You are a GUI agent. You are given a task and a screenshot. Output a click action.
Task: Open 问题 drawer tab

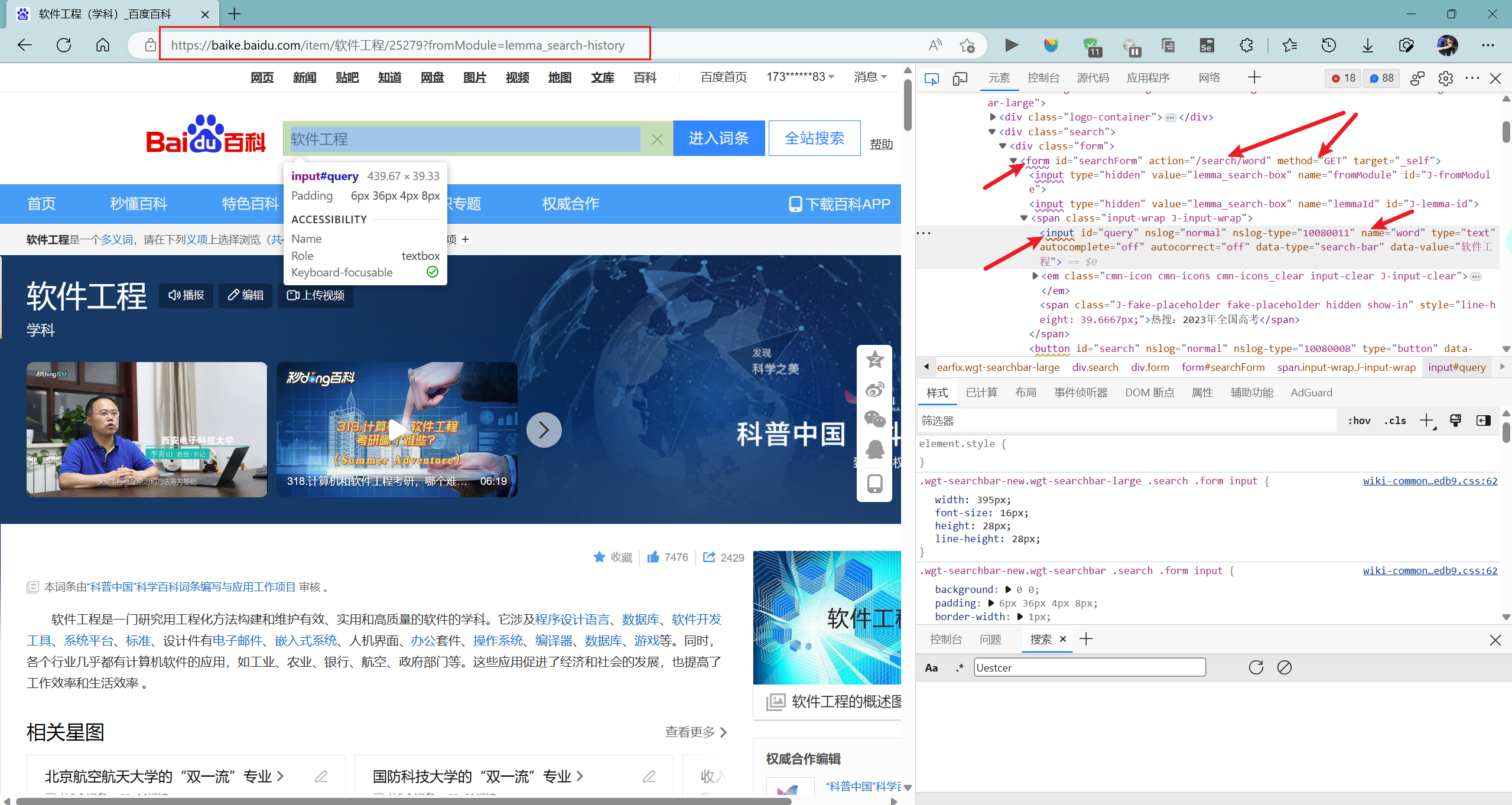(990, 640)
